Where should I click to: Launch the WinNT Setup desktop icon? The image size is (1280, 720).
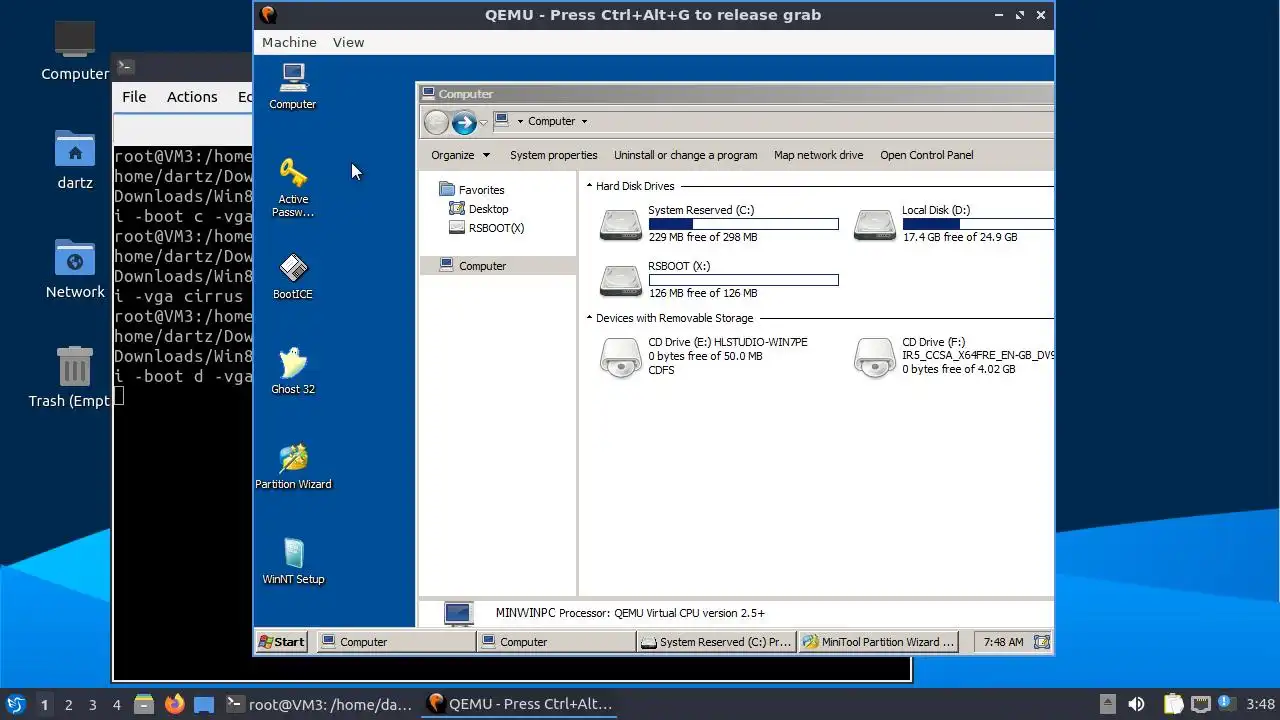pyautogui.click(x=293, y=561)
